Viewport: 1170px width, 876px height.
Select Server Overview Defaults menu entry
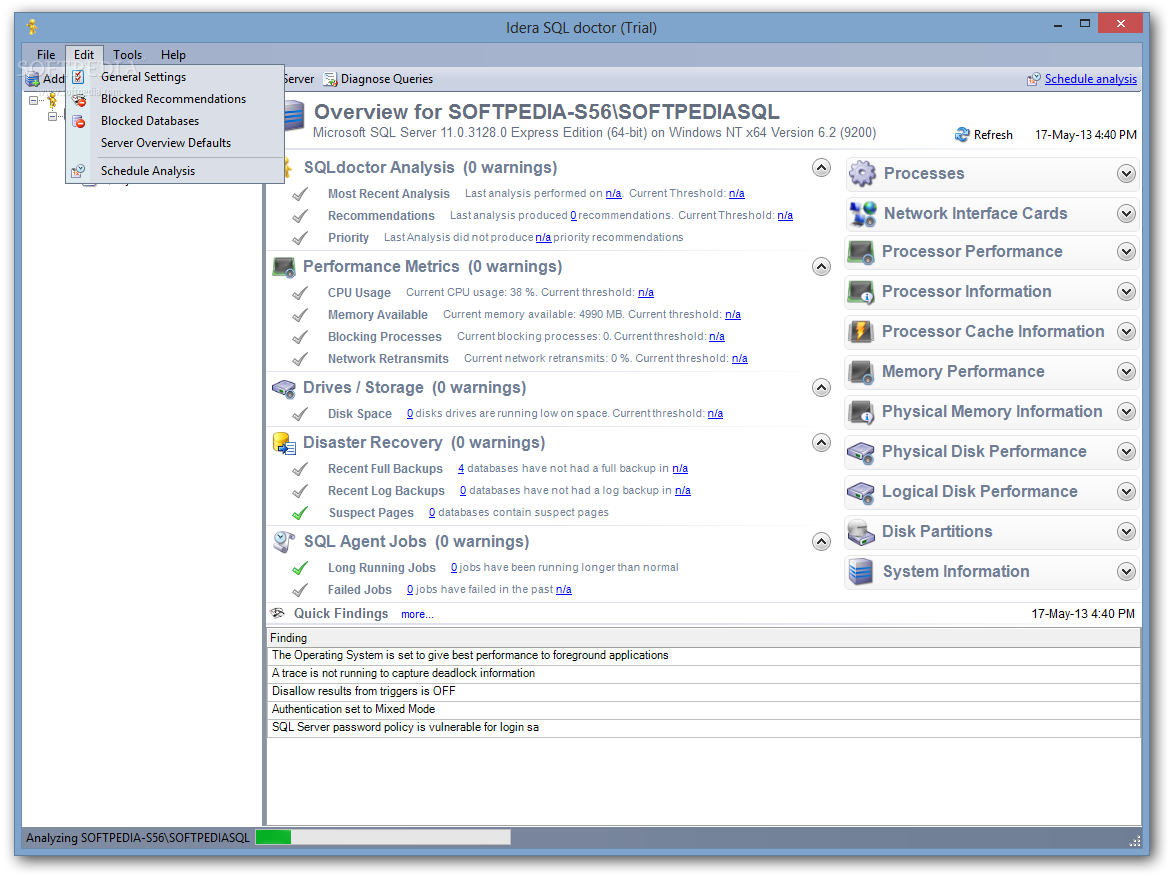pos(175,143)
